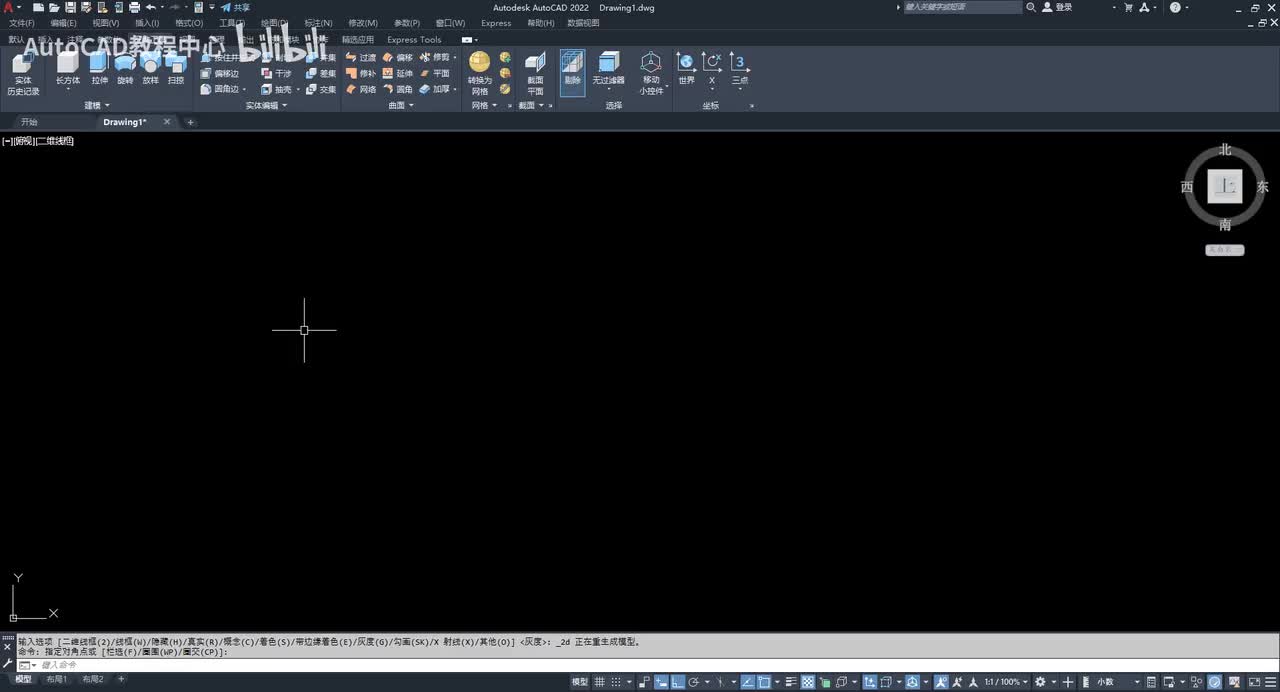The image size is (1280, 692).
Task: Click the surface Offset (偏移) tool
Action: coord(397,58)
